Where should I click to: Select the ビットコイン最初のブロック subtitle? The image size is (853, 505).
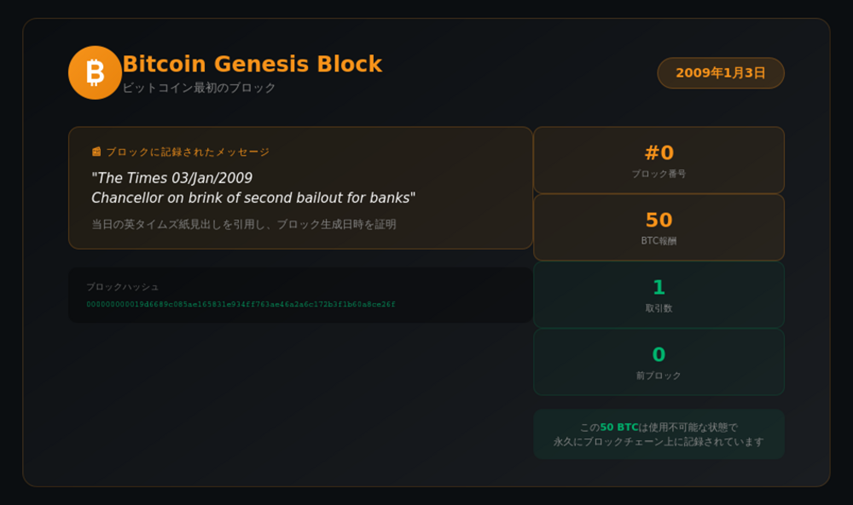coord(199,88)
